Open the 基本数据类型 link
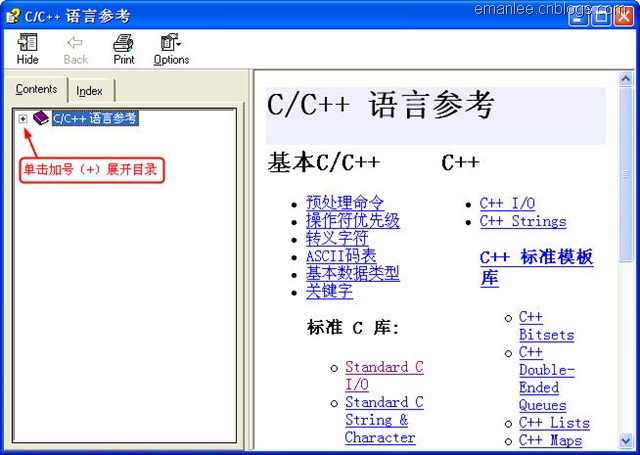Image resolution: width=640 pixels, height=455 pixels. pos(353,273)
